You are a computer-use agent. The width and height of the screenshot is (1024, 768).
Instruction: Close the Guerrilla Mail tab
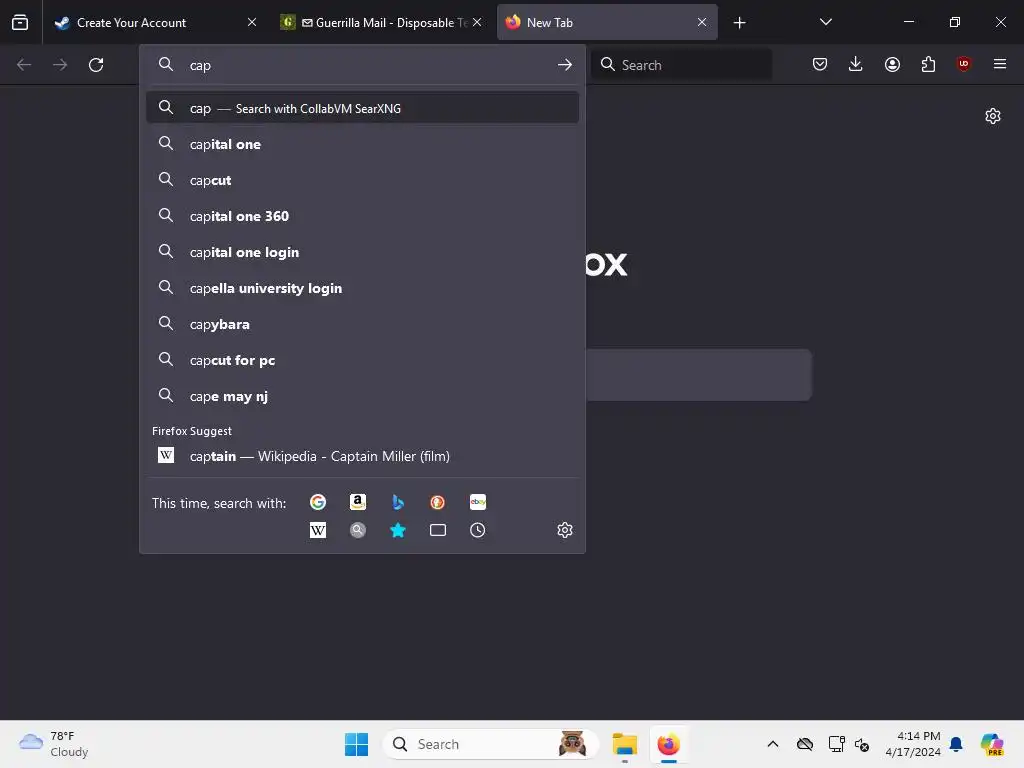(x=477, y=22)
